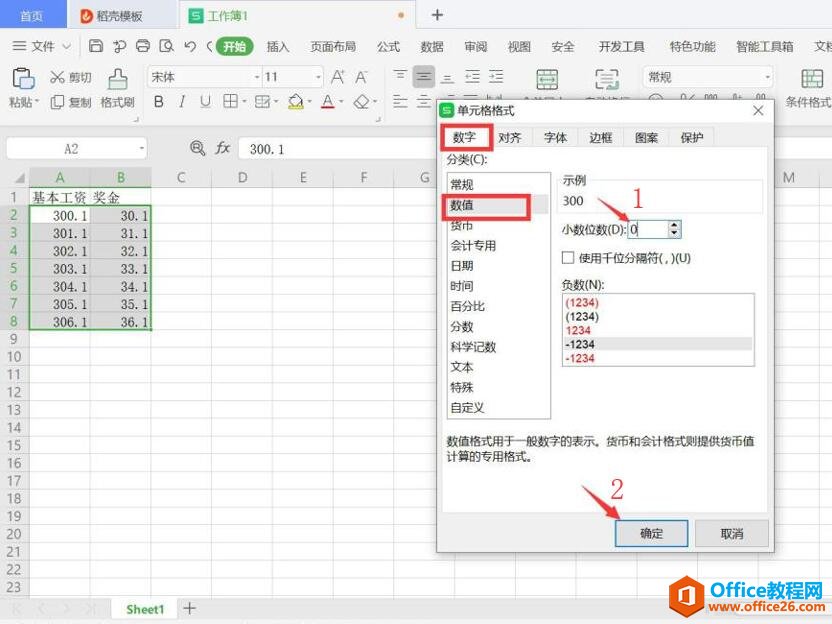Click the font color A swatch
Screen dimensions: 832x624
[x=328, y=101]
